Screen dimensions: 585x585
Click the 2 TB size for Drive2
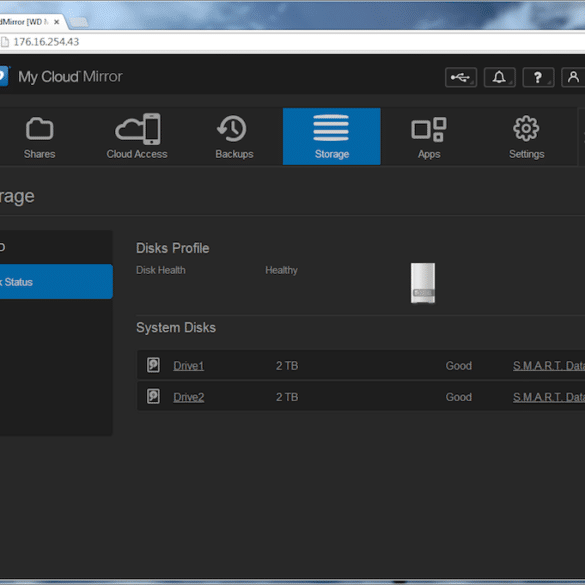(x=287, y=397)
